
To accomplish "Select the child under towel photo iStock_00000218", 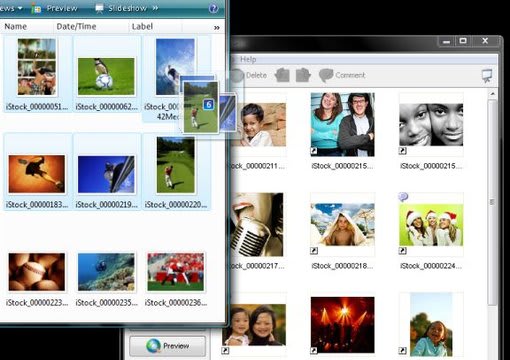I will [x=342, y=224].
